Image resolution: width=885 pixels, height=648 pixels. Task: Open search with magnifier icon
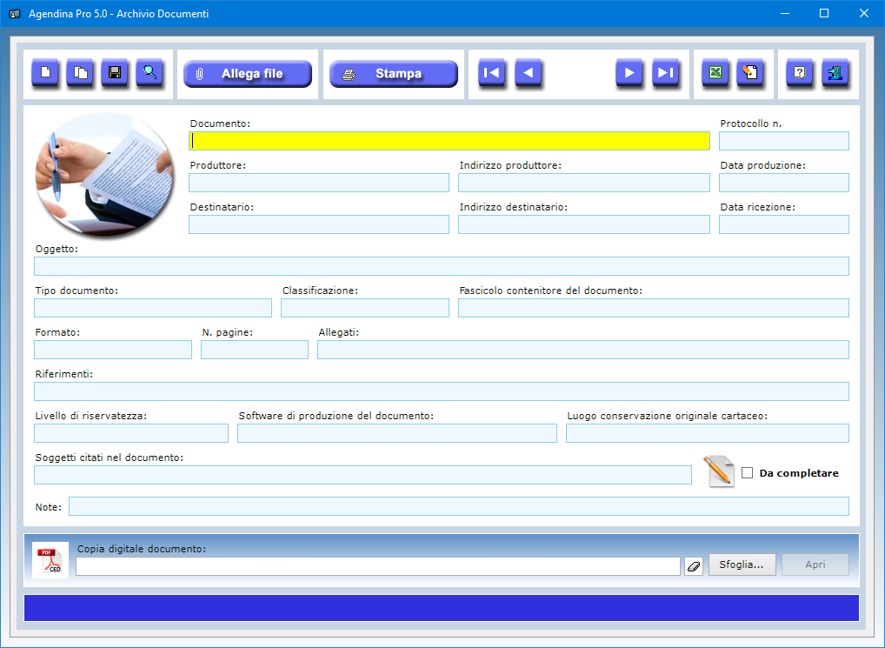(x=150, y=73)
